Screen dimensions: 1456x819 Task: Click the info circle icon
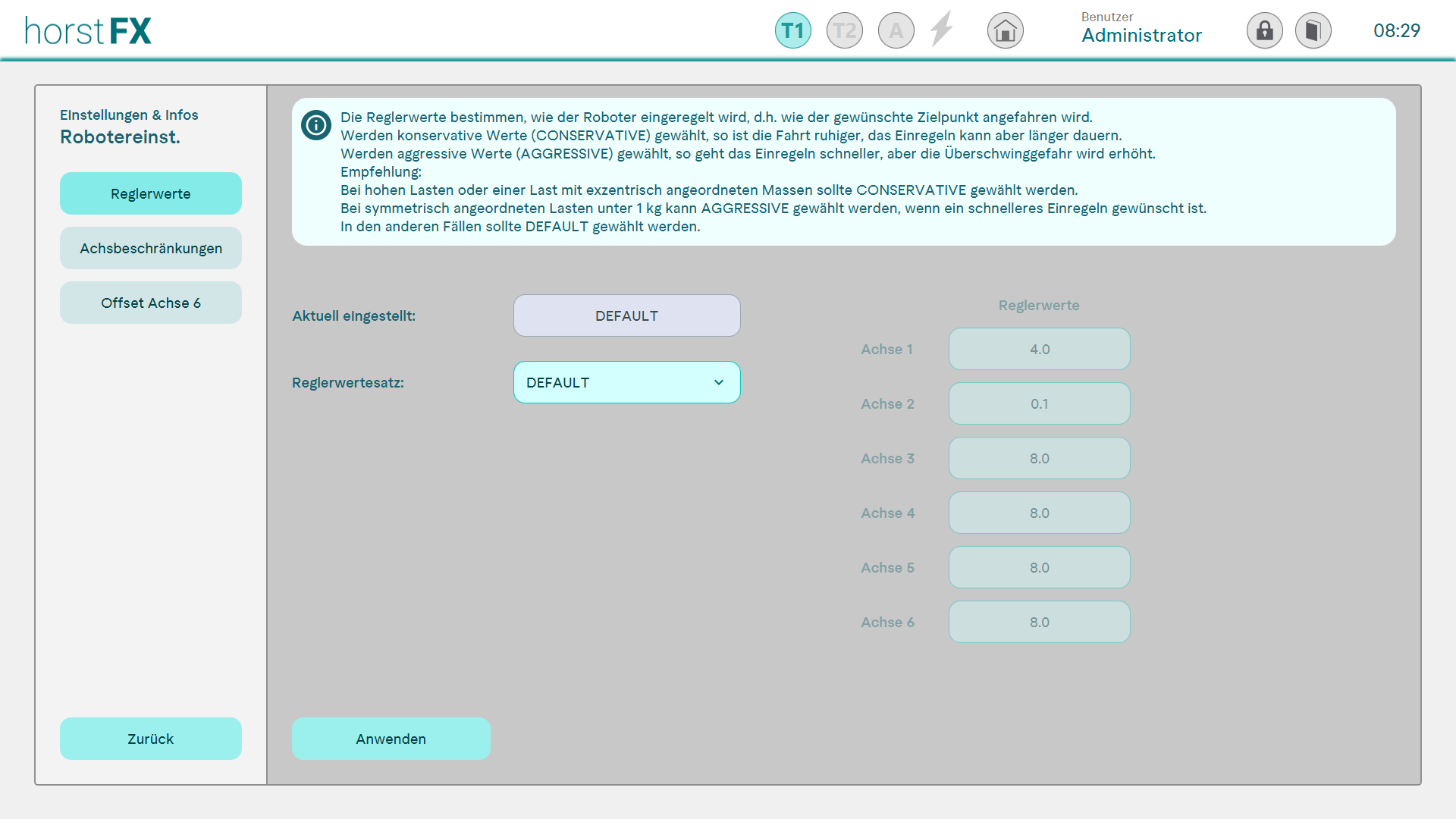tap(315, 125)
